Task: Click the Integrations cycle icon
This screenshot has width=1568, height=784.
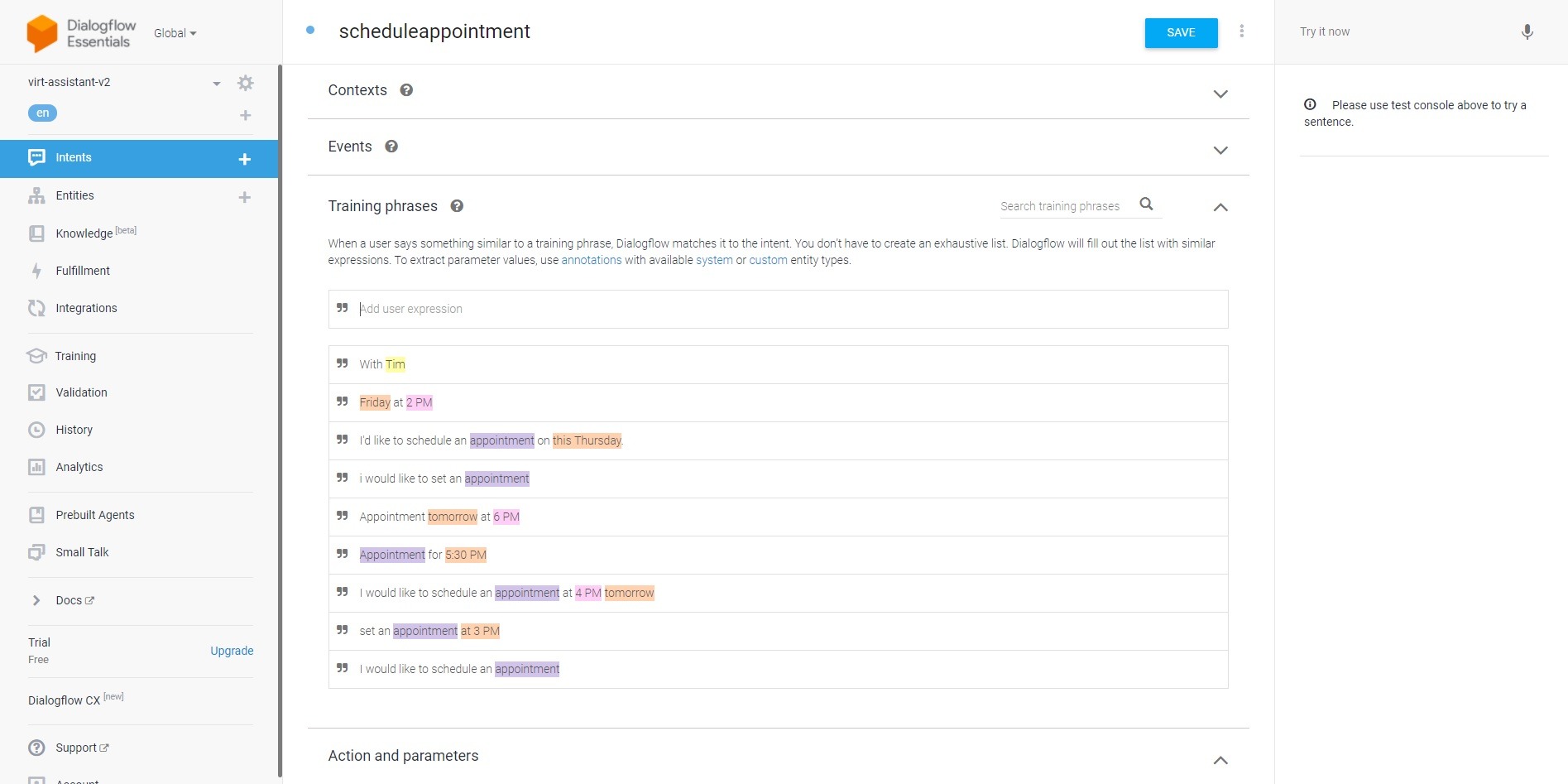Action: (36, 308)
